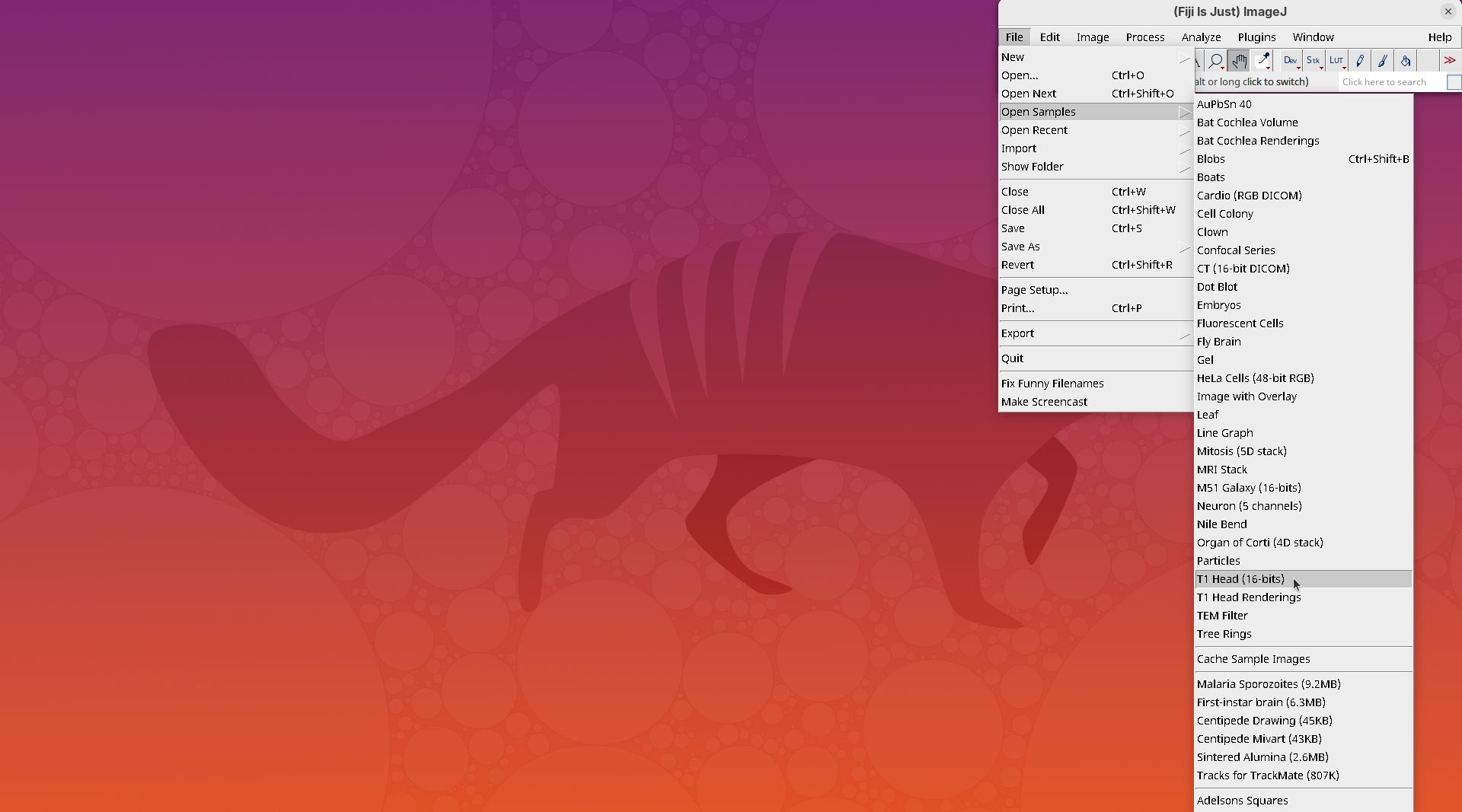Open the Plugins menu
Image resolution: width=1462 pixels, height=812 pixels.
coord(1256,37)
